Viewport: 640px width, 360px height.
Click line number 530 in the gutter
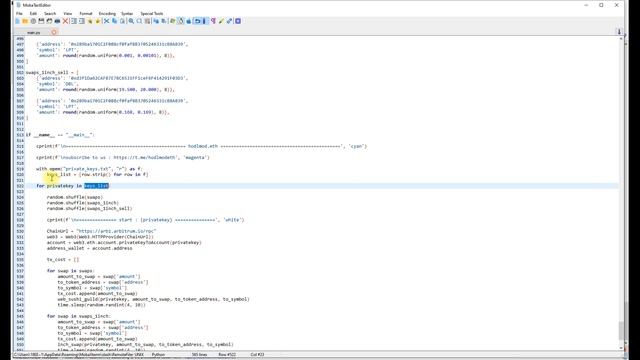20,231
